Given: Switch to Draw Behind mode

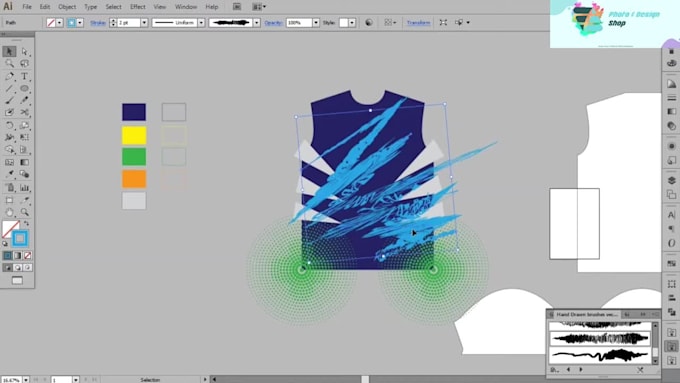Looking at the screenshot, I should (17, 268).
